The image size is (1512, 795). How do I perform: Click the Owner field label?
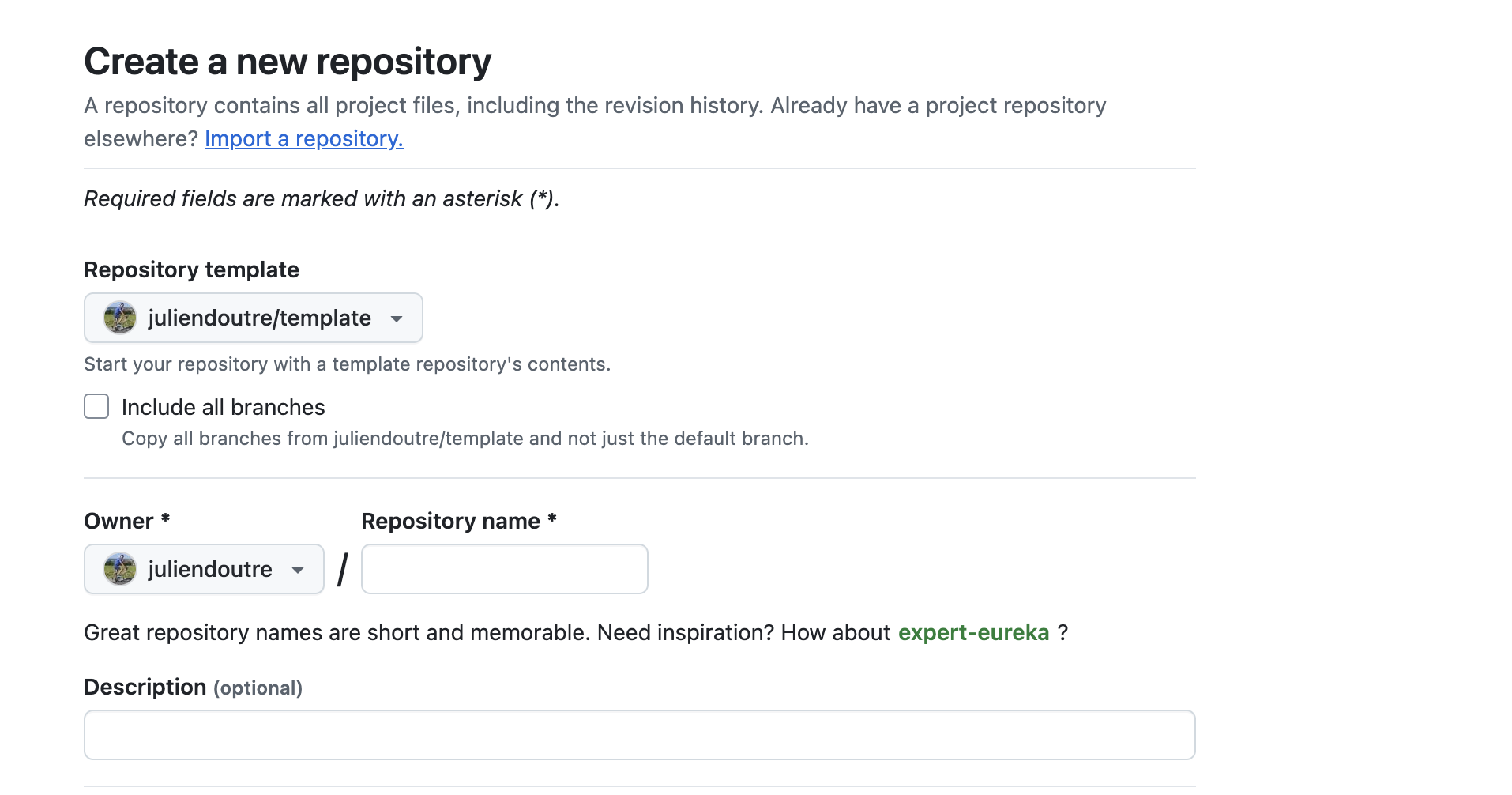click(127, 521)
